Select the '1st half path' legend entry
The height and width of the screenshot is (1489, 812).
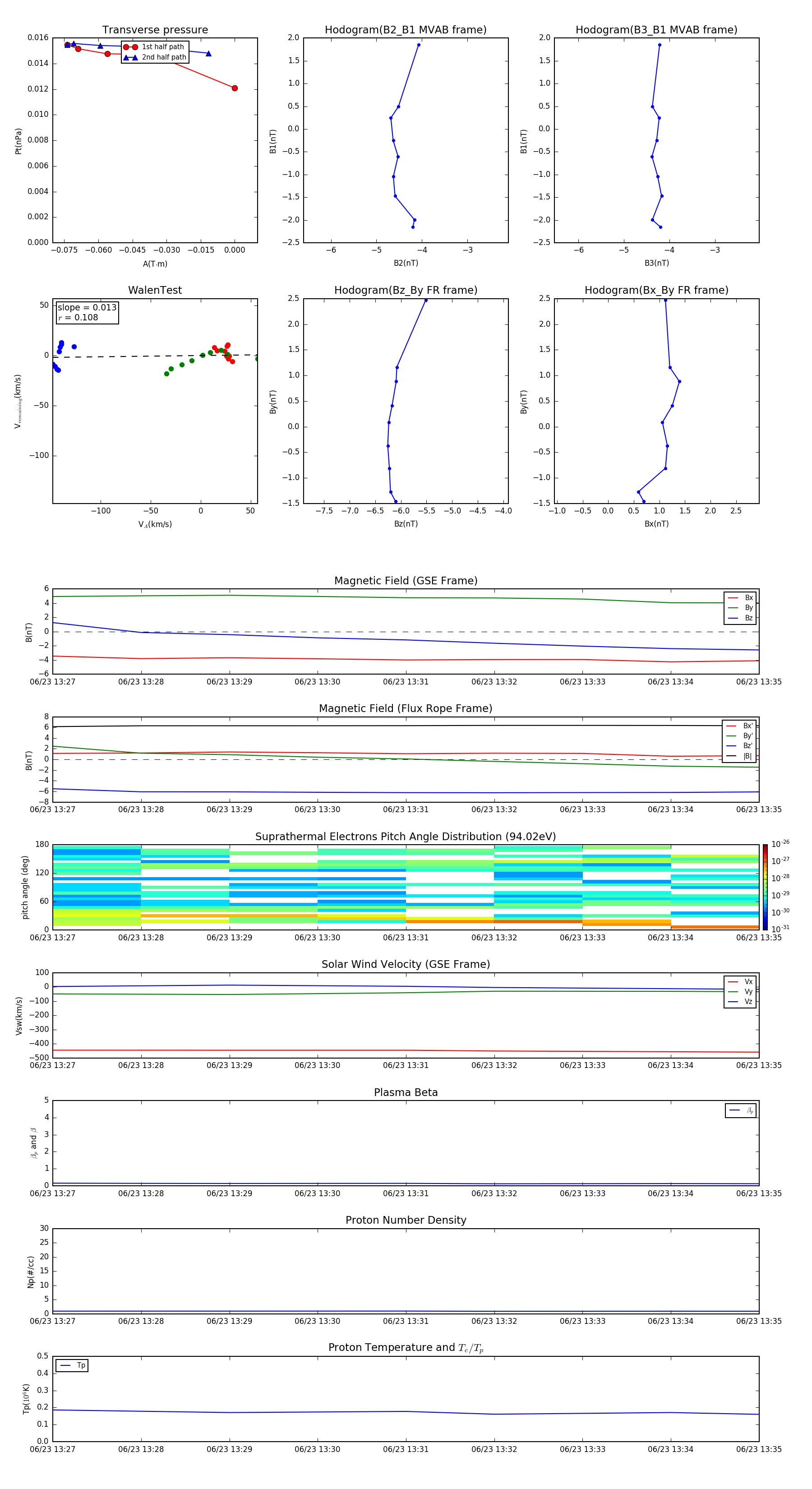point(154,47)
